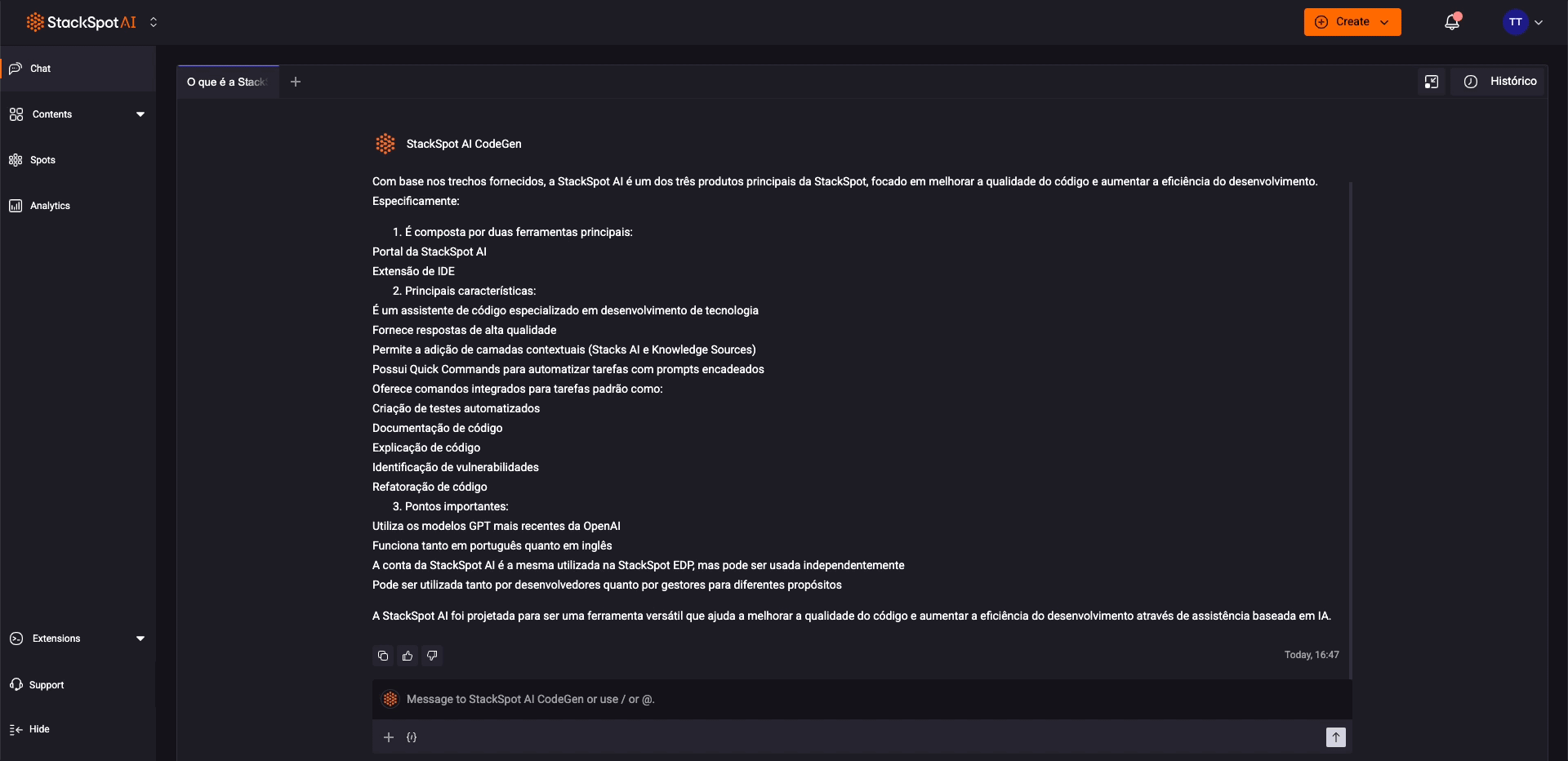
Task: Add a new chat tab
Action: pos(296,82)
